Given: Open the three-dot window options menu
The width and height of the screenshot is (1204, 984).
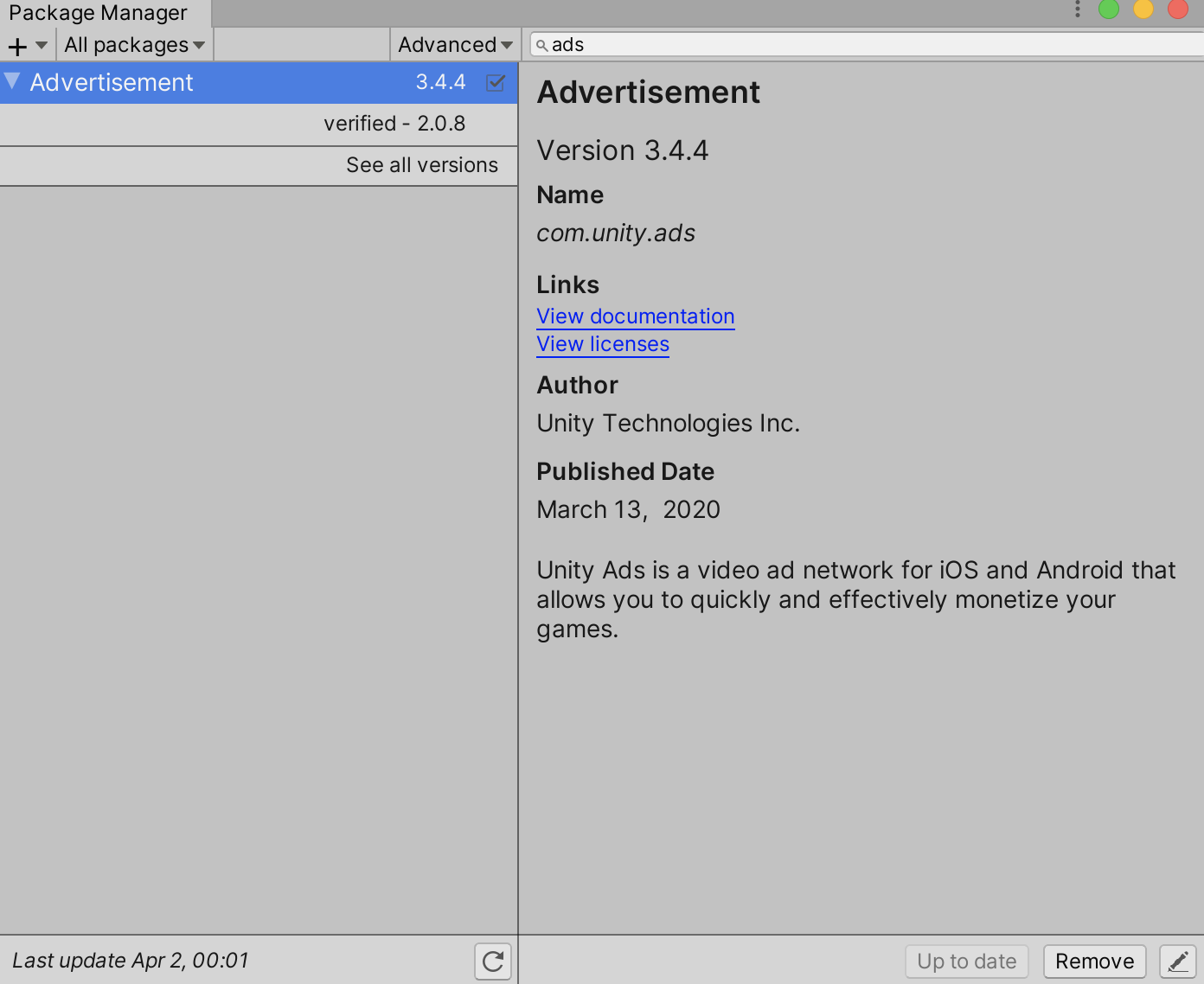Looking at the screenshot, I should 1078,9.
